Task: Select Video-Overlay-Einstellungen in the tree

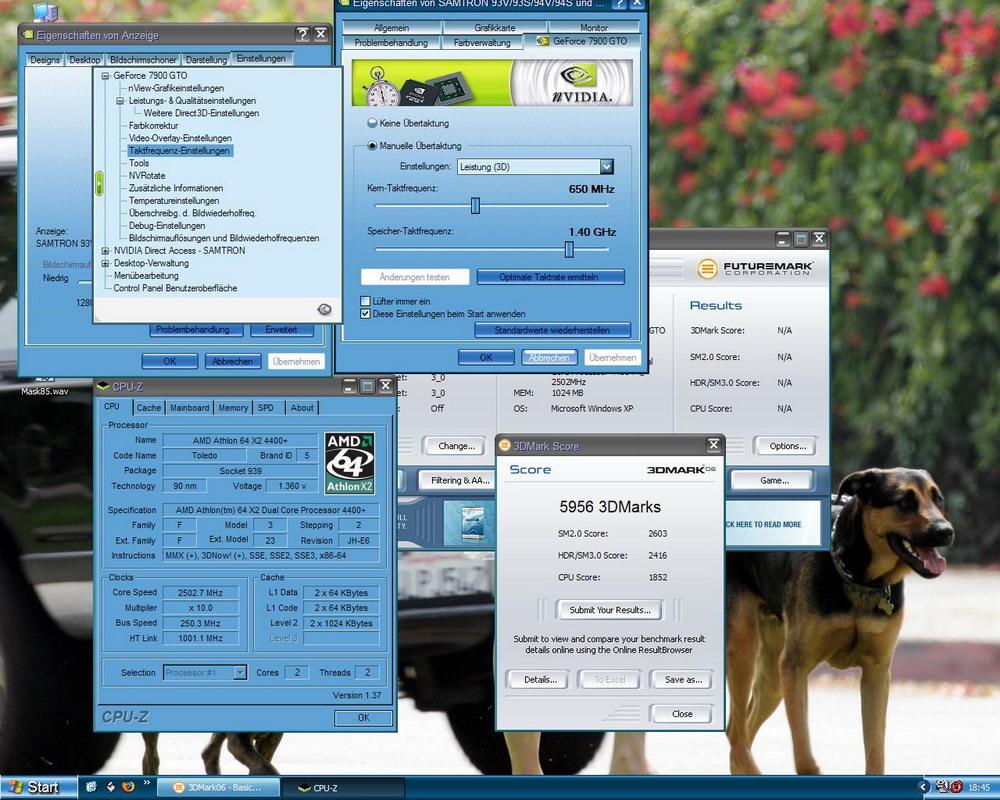Action: pos(180,138)
